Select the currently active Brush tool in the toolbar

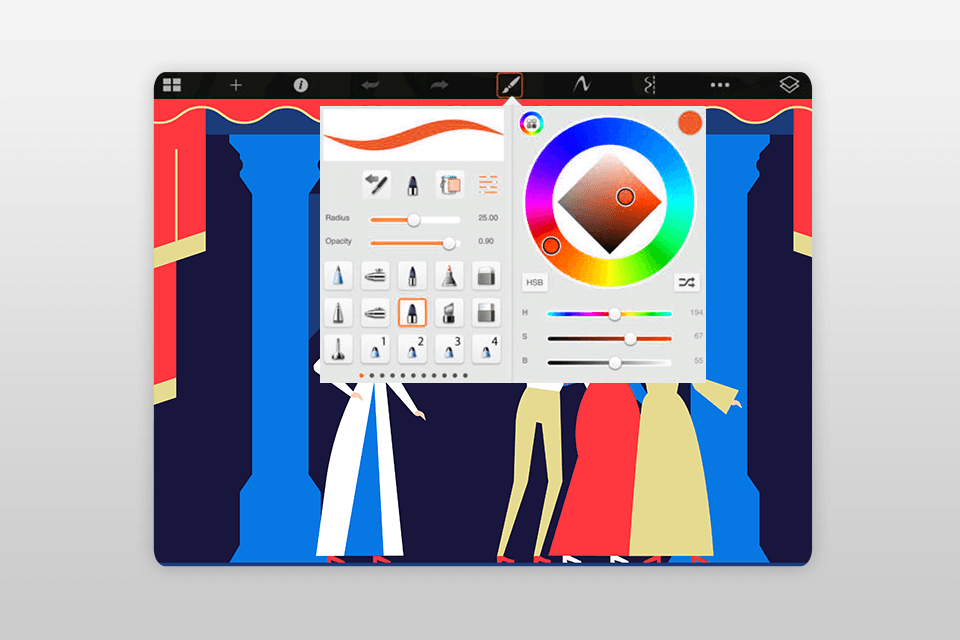(x=510, y=84)
